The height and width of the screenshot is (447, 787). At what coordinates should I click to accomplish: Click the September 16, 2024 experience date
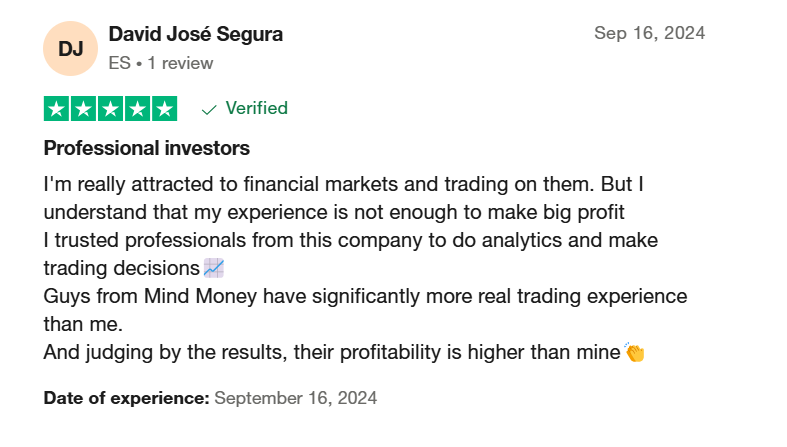click(296, 398)
